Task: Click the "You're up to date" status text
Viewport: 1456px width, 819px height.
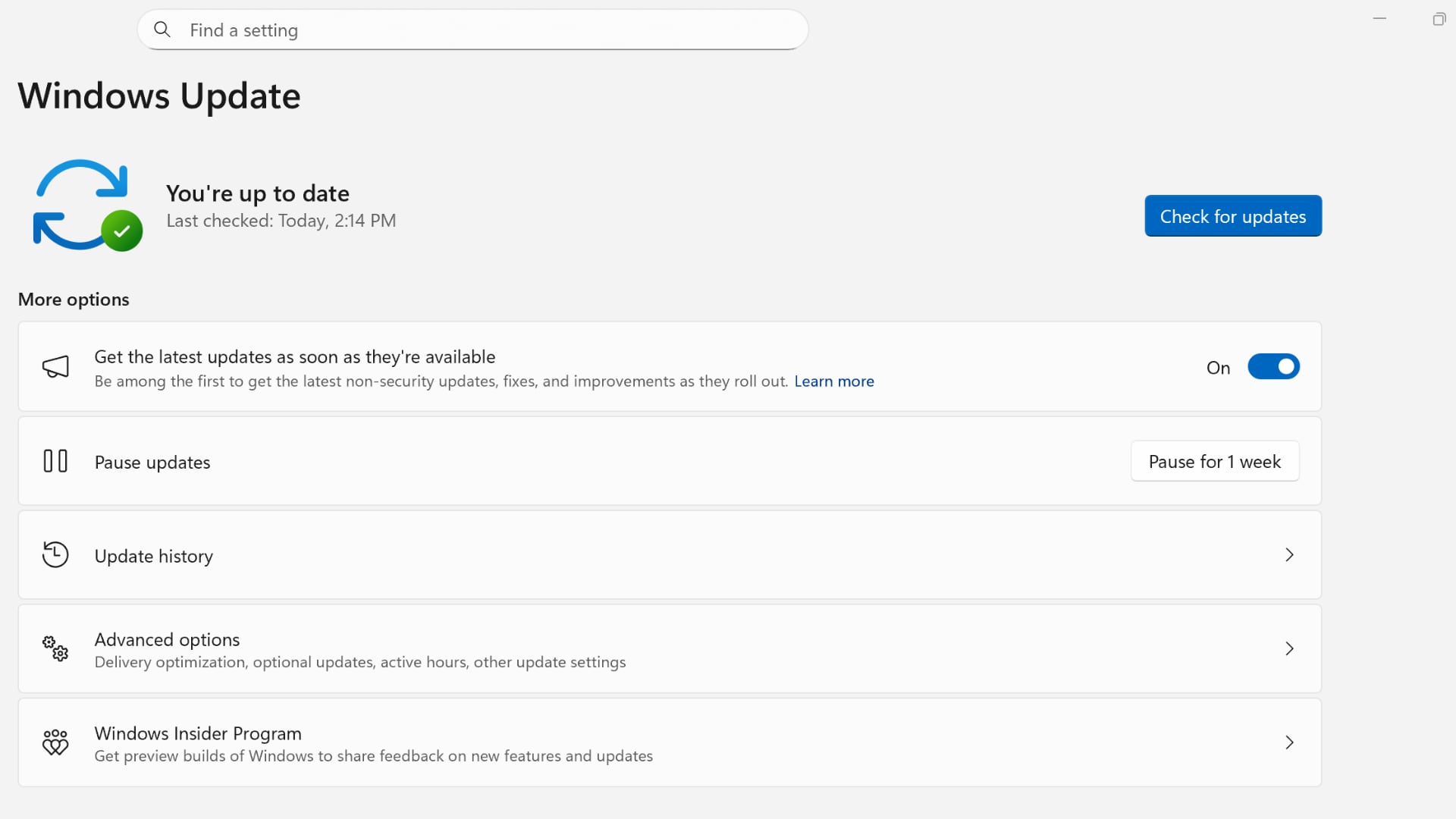Action: click(258, 193)
